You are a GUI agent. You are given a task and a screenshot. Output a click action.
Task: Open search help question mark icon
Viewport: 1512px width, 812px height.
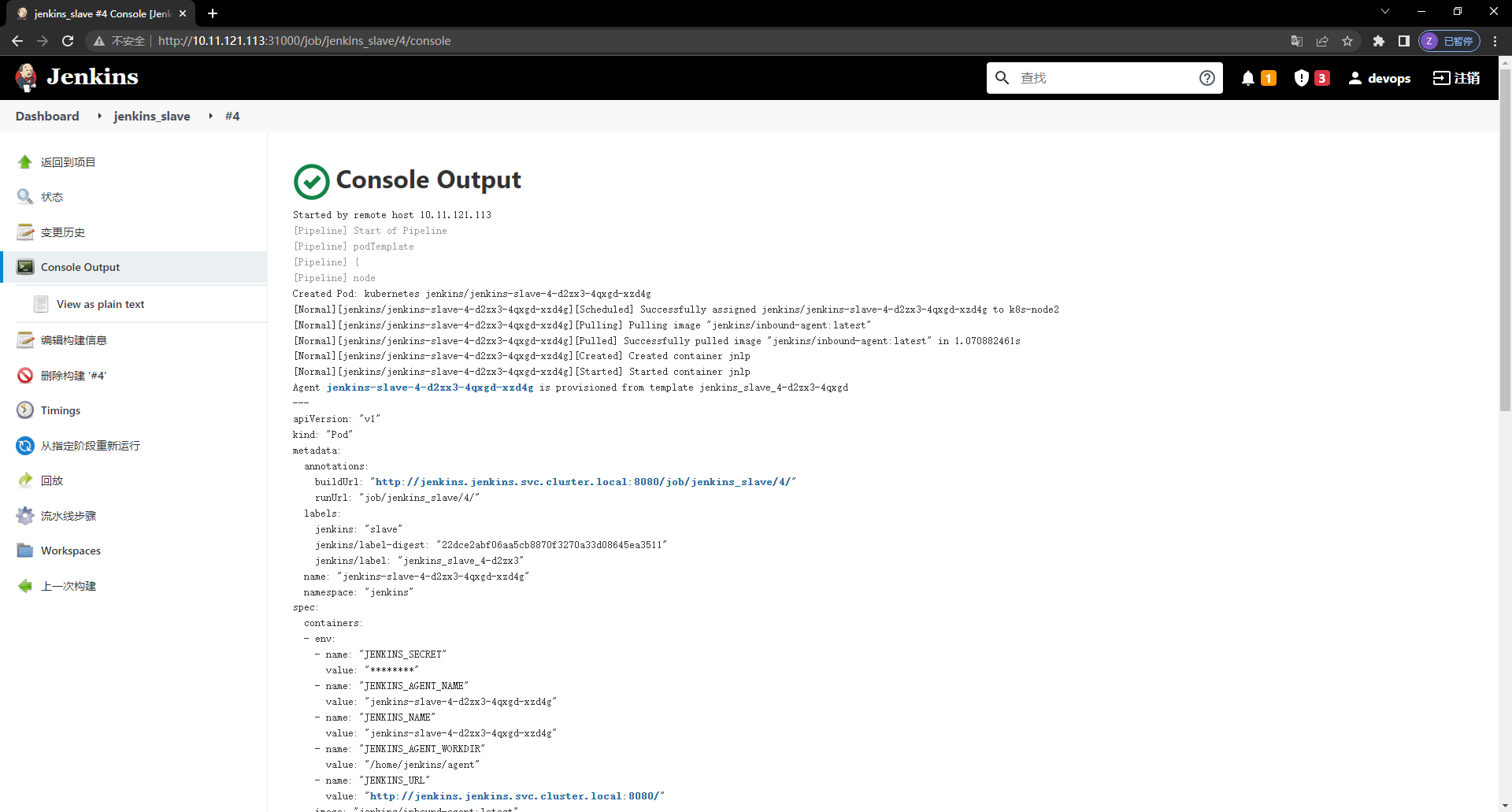[1206, 77]
